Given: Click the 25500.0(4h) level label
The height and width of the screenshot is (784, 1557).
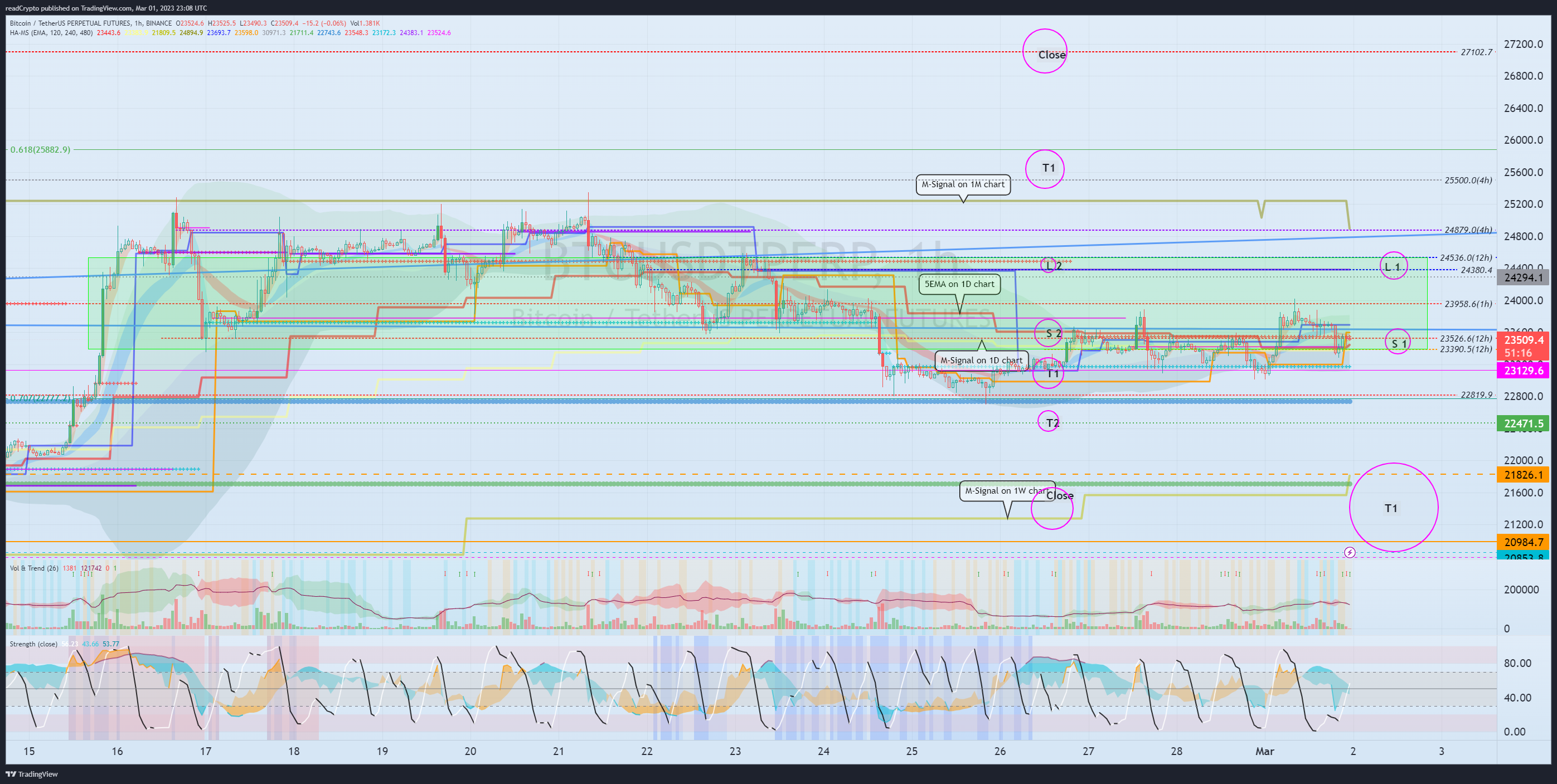Looking at the screenshot, I should (x=1468, y=180).
